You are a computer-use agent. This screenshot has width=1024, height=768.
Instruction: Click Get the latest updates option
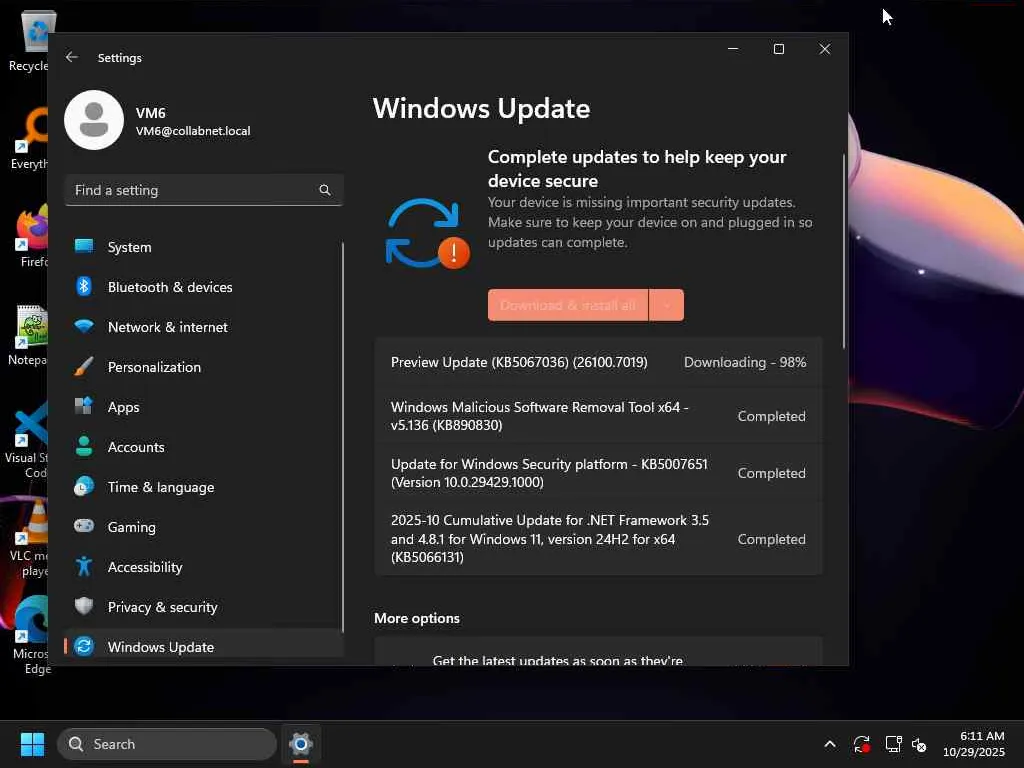pos(598,652)
